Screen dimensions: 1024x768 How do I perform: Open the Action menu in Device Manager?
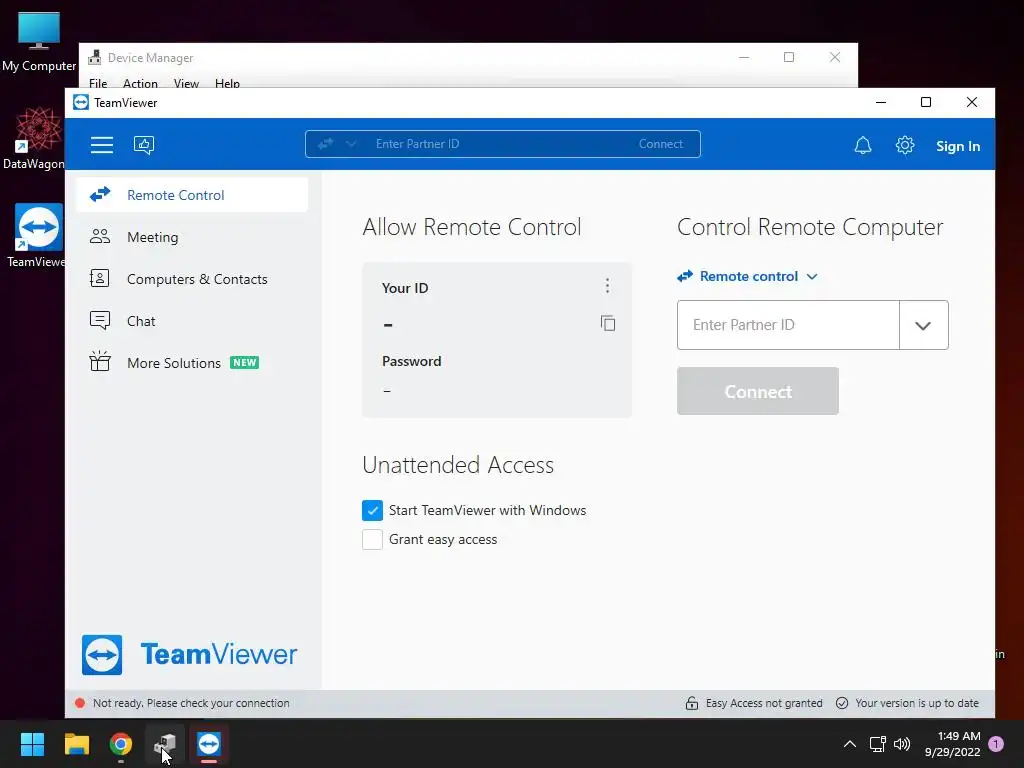coord(140,83)
